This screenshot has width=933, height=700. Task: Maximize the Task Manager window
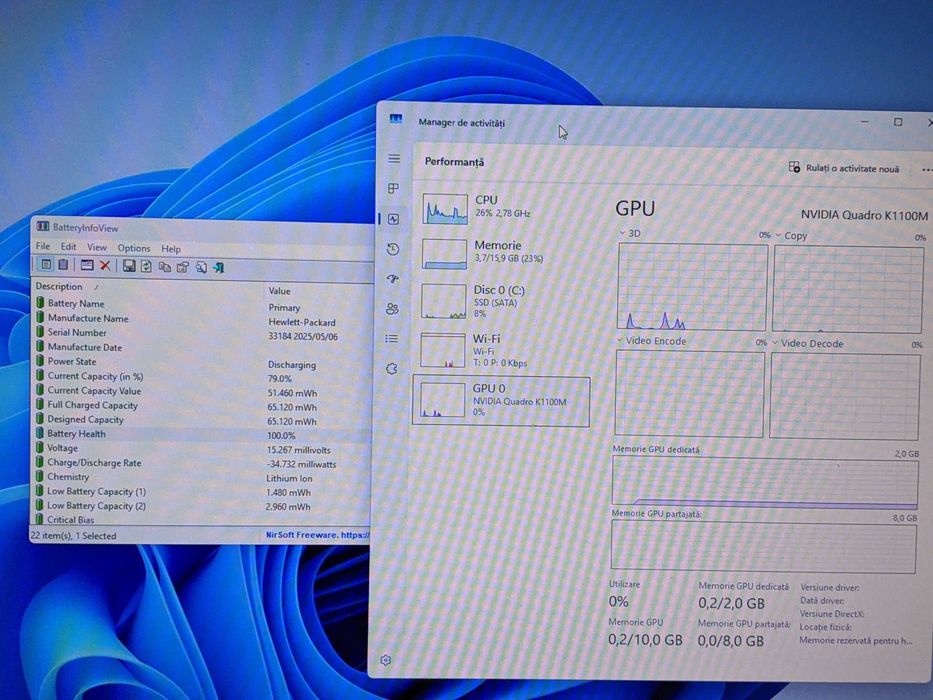pos(898,122)
